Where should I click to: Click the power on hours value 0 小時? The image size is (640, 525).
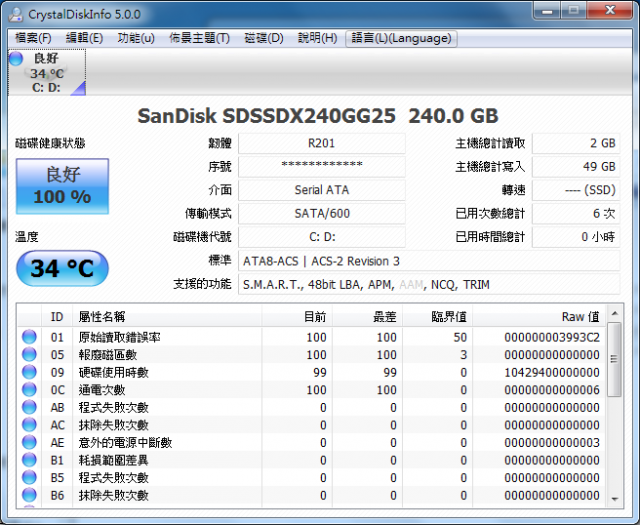pyautogui.click(x=576, y=237)
